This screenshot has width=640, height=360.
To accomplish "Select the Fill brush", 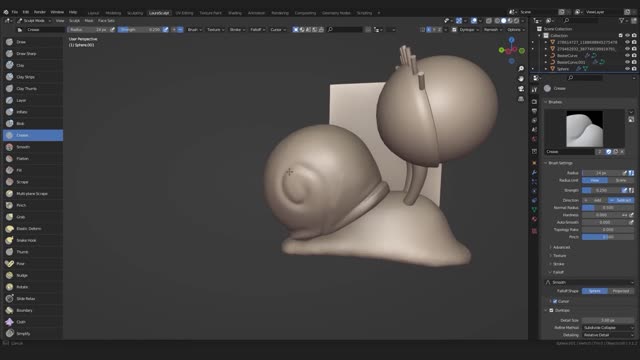I will (33, 170).
